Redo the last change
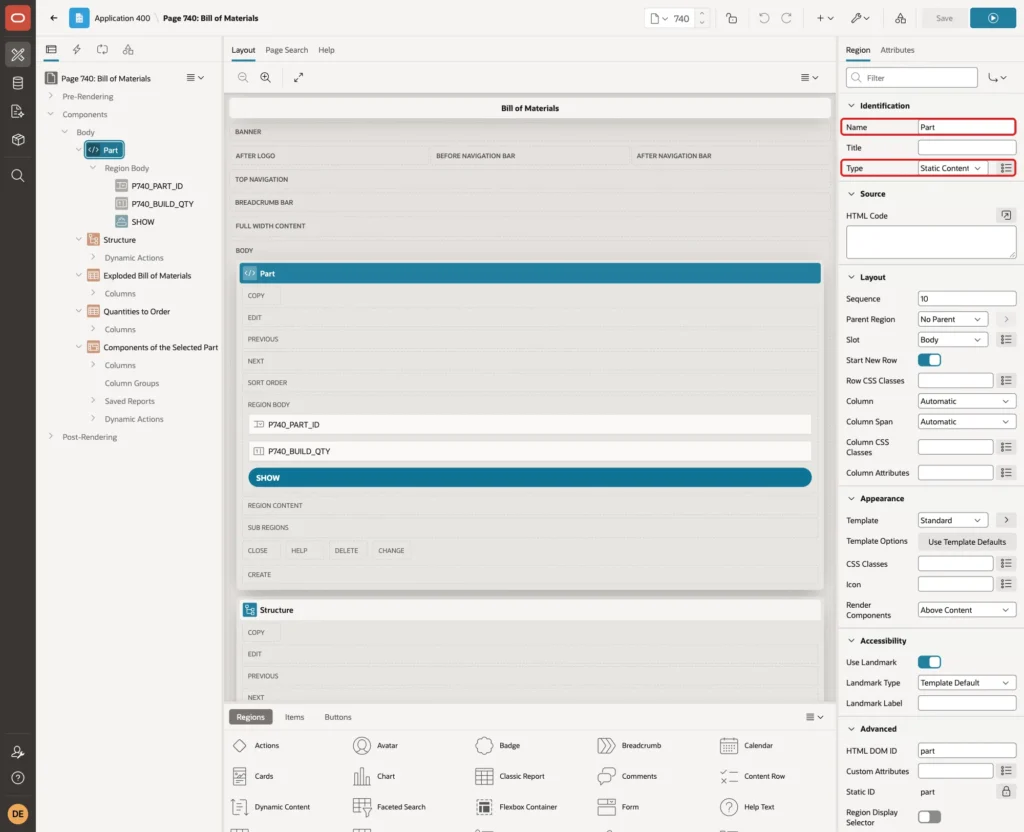Screen dimensions: 1024x832 tap(786, 18)
